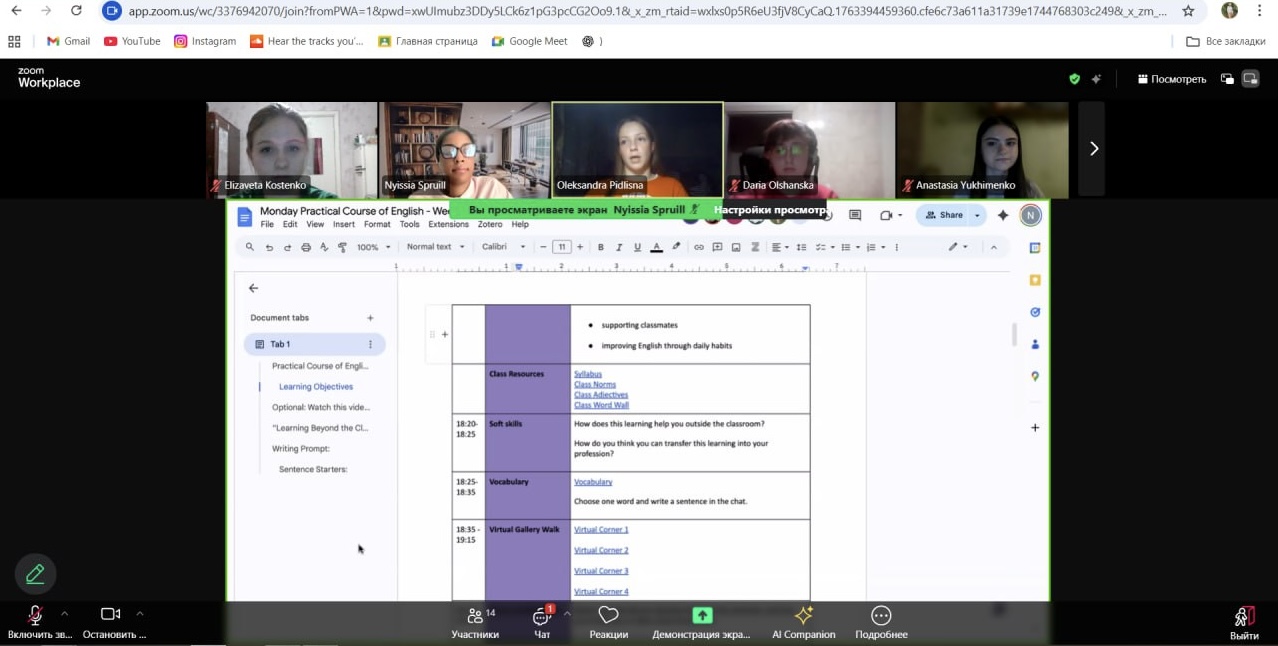Click the green share screen icon
The width and height of the screenshot is (1278, 646).
click(x=702, y=616)
